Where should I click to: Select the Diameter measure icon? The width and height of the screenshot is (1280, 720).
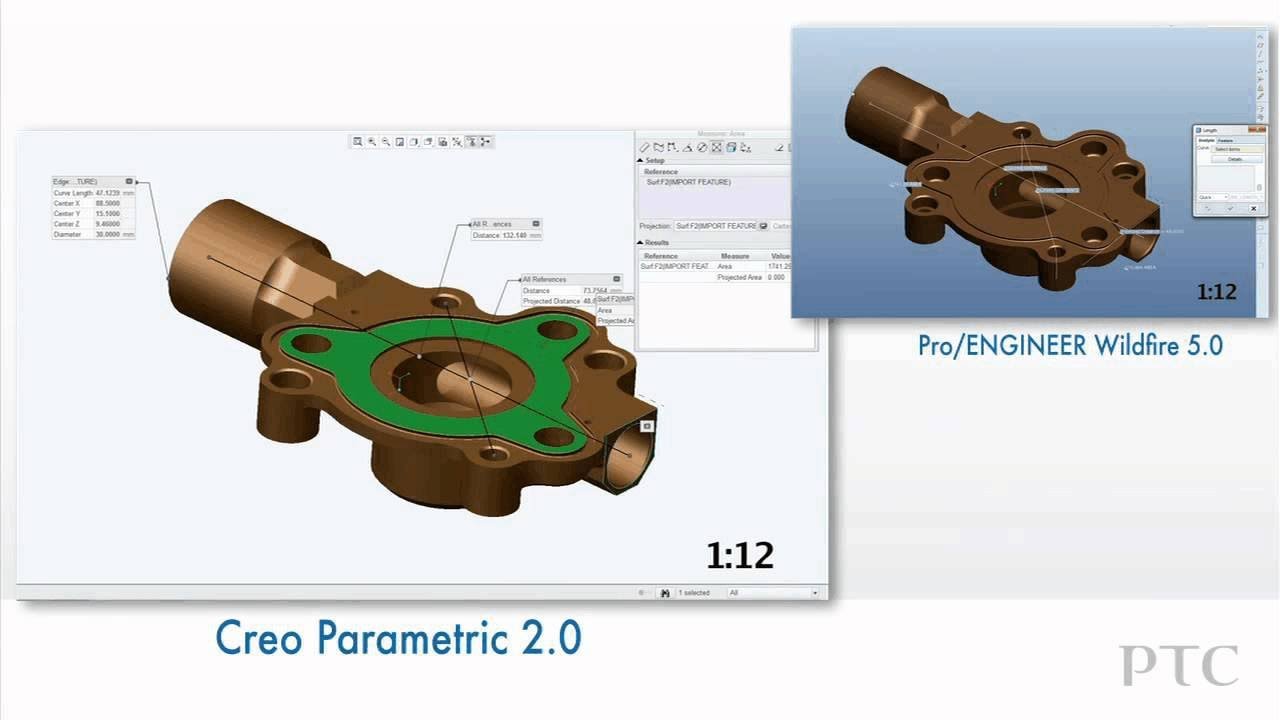(702, 147)
